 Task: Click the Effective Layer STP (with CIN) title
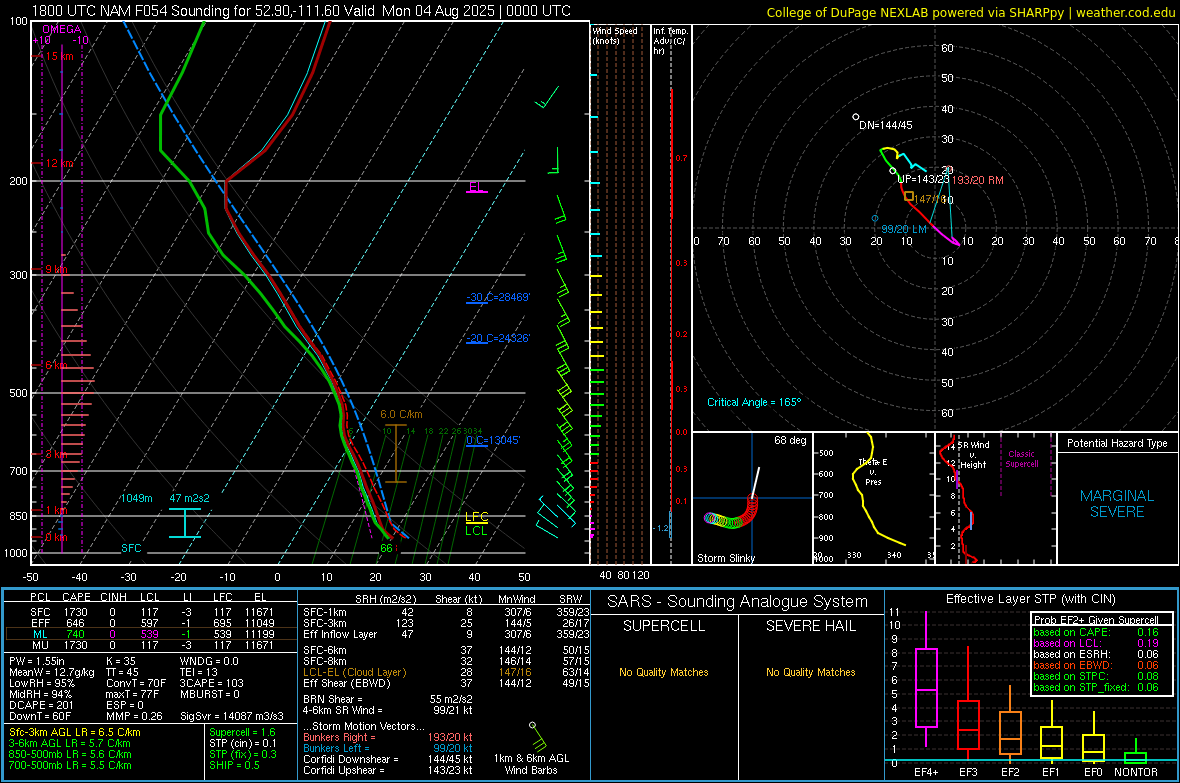click(1030, 599)
